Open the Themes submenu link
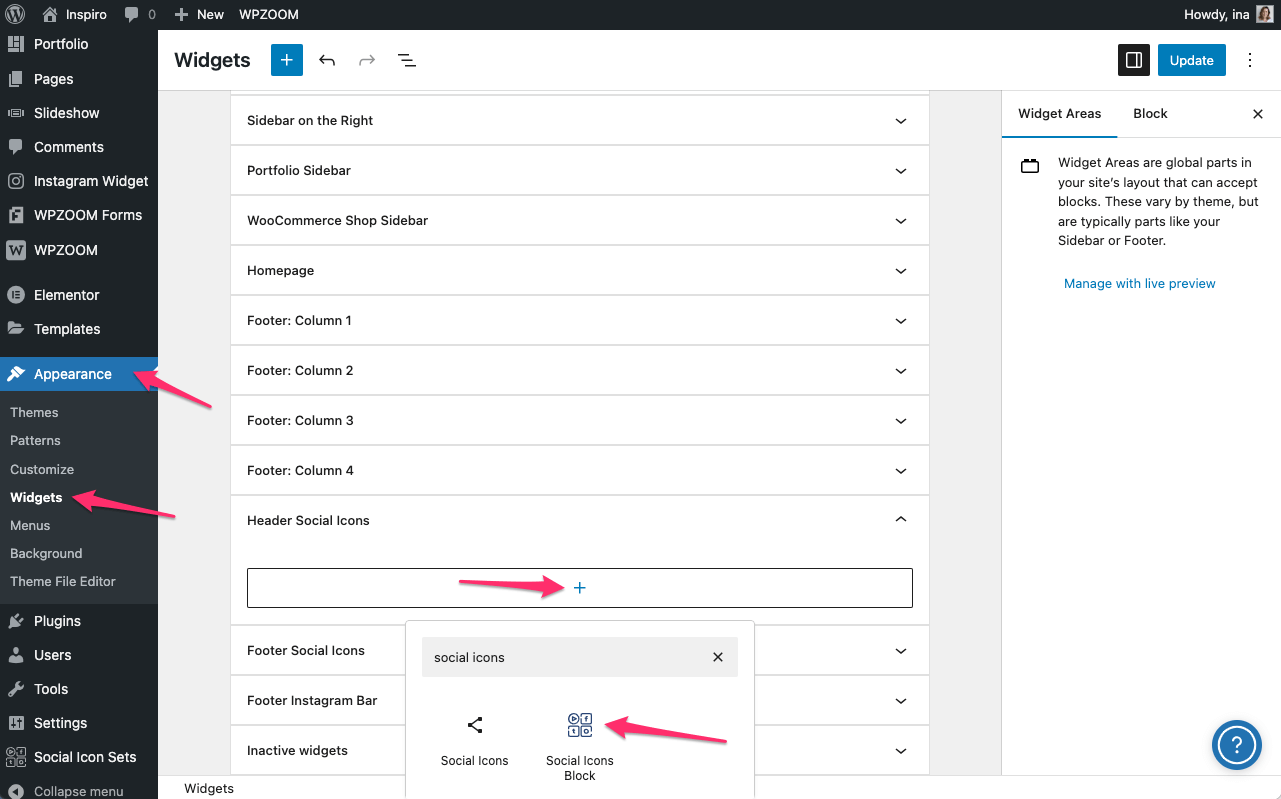The image size is (1281, 799). 34,412
